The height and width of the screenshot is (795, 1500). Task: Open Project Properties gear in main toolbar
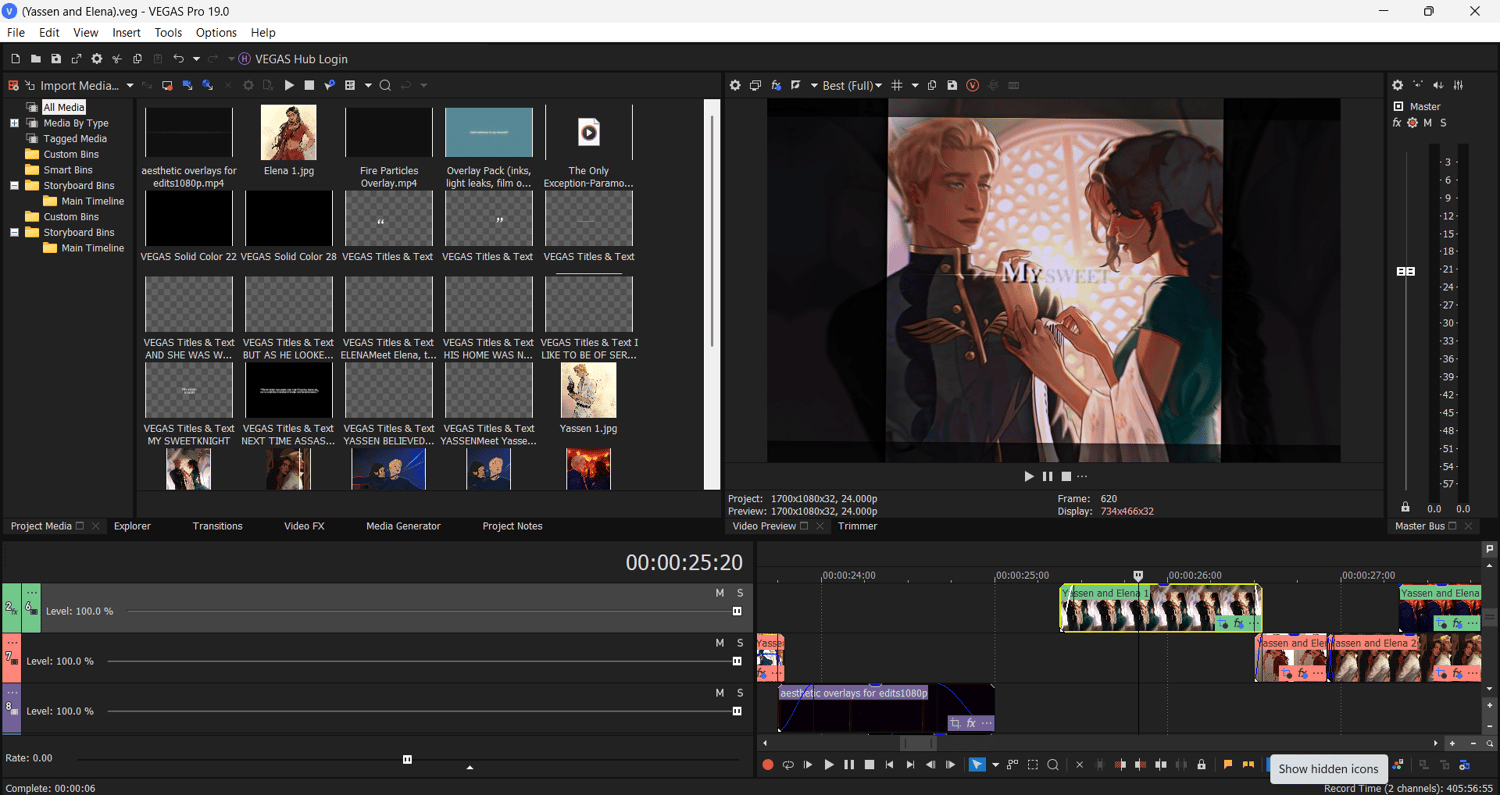97,59
